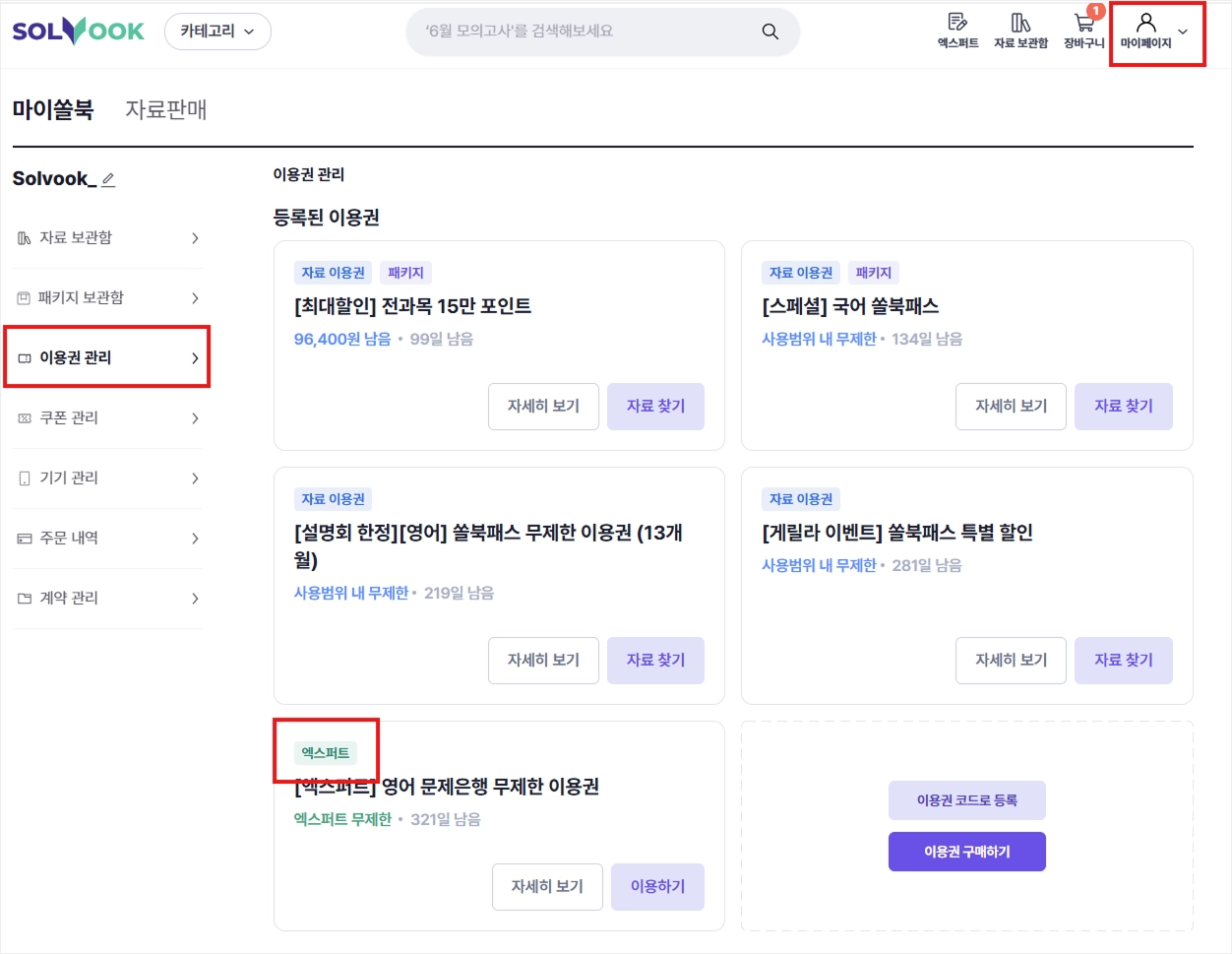The height and width of the screenshot is (954, 1232).
Task: Click 자료 찾기 for 전과목 15만 포인트
Action: point(655,407)
